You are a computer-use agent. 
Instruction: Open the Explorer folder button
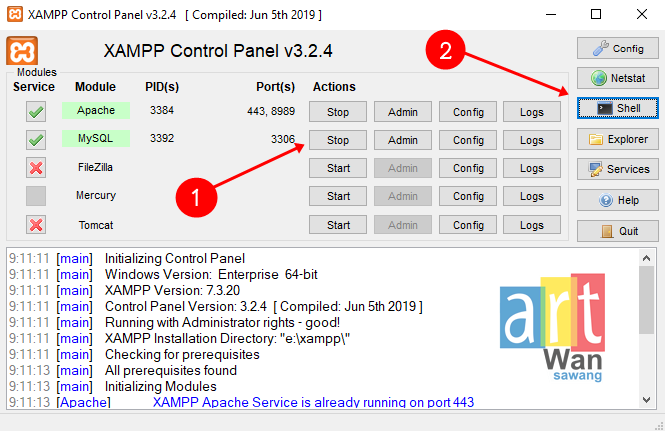click(618, 139)
